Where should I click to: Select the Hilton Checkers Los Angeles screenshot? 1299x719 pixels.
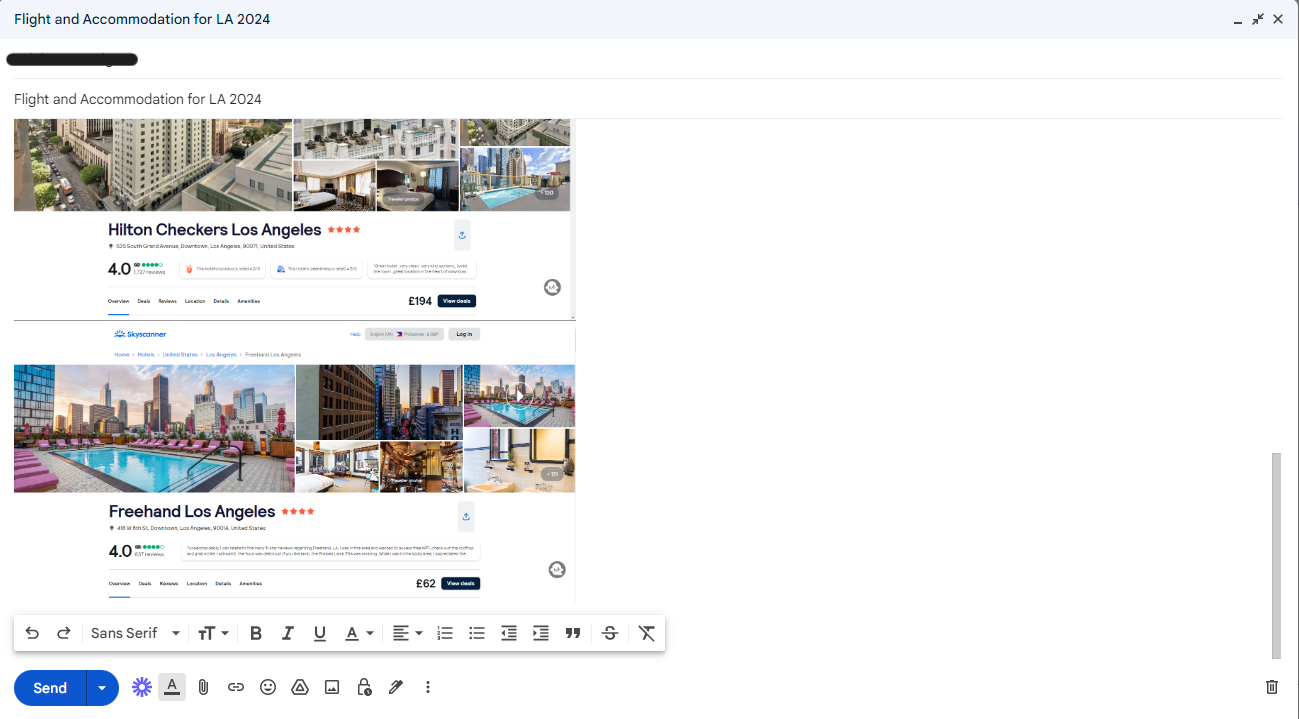click(294, 219)
